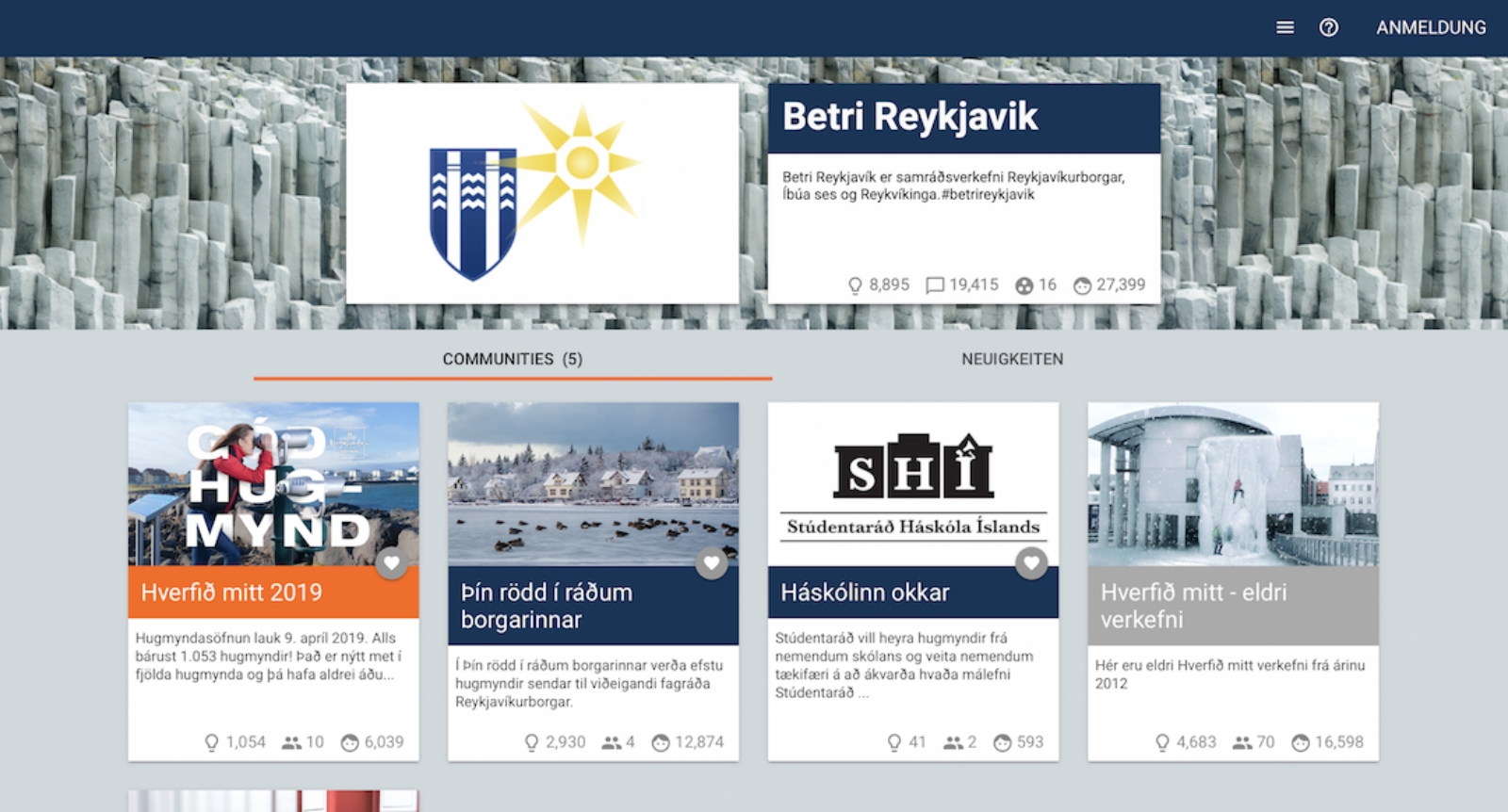Click the users face icon beside 27,399
Image resolution: width=1508 pixels, height=812 pixels.
[1082, 285]
